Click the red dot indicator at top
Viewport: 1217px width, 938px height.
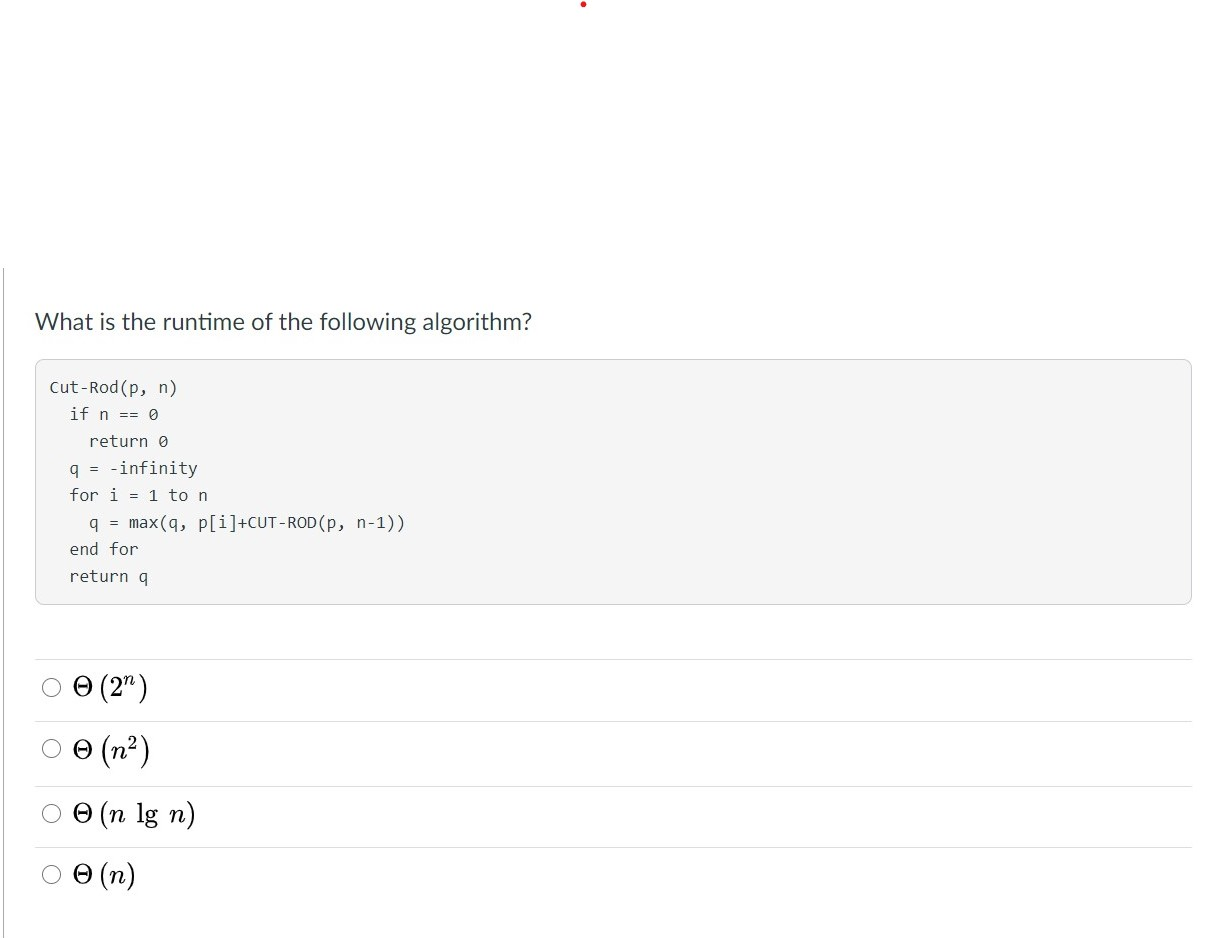(x=583, y=5)
